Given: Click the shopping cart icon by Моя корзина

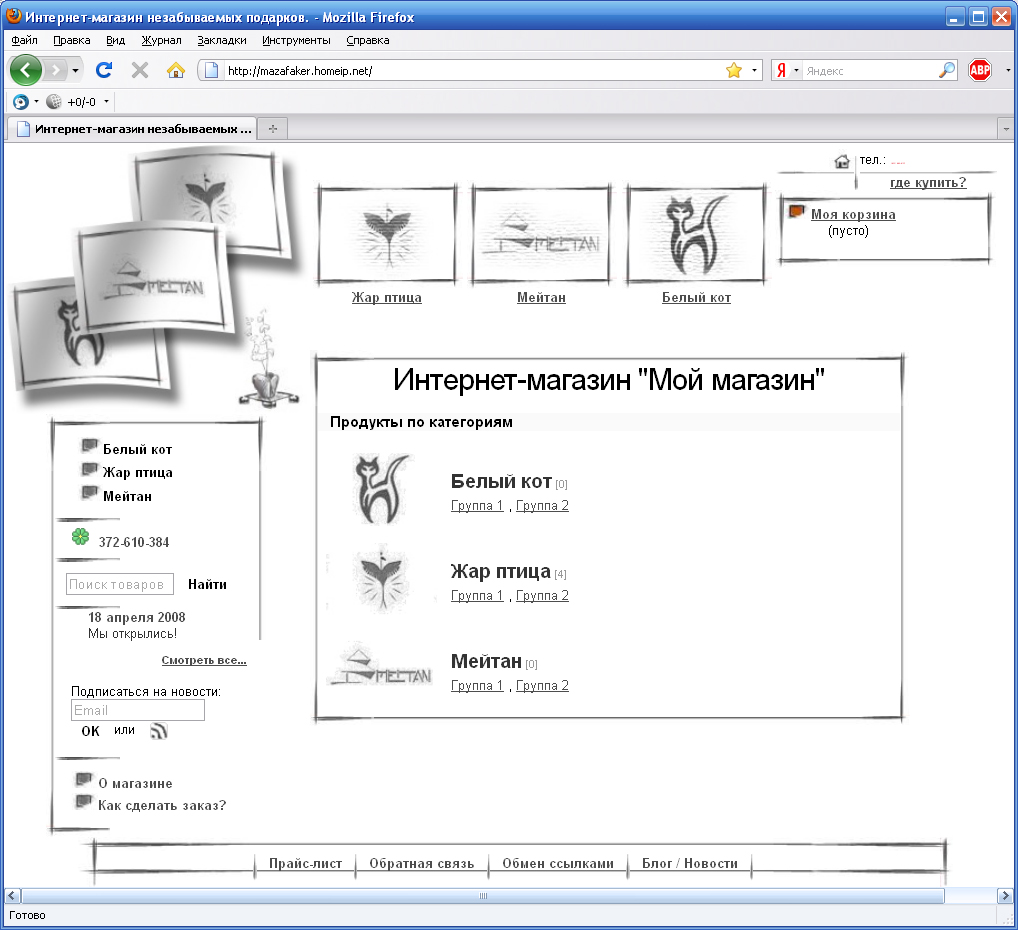Looking at the screenshot, I should click(797, 212).
